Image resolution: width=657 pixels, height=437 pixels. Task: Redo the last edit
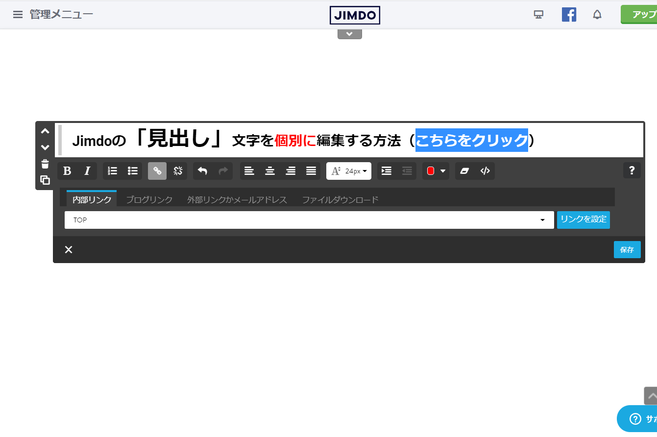click(x=223, y=171)
